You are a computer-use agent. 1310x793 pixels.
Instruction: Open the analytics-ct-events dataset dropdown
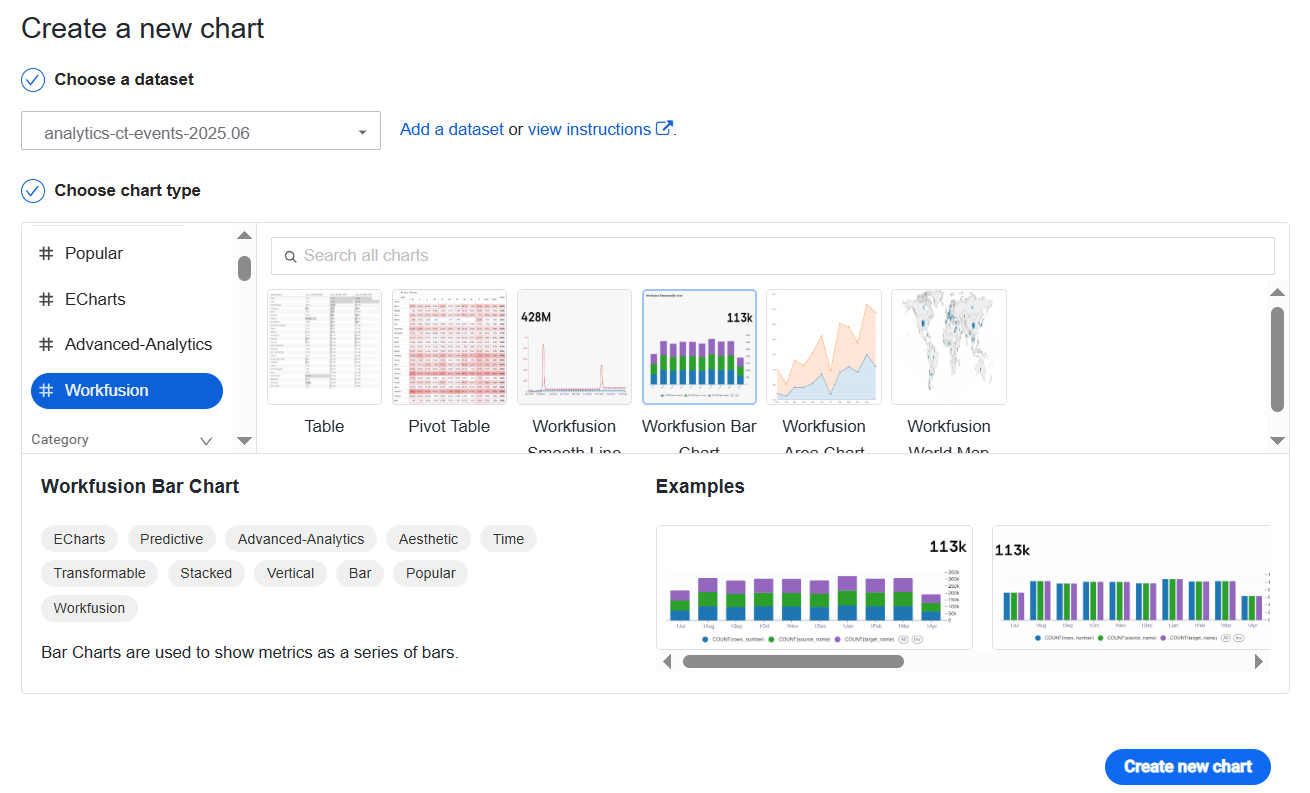[201, 131]
